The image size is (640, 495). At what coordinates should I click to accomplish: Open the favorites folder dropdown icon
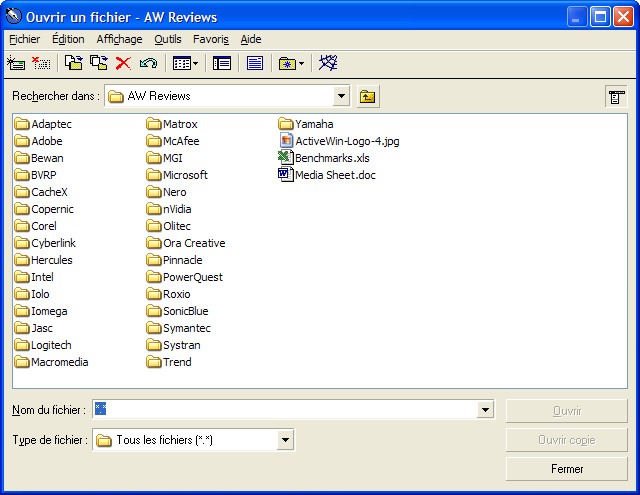point(291,63)
